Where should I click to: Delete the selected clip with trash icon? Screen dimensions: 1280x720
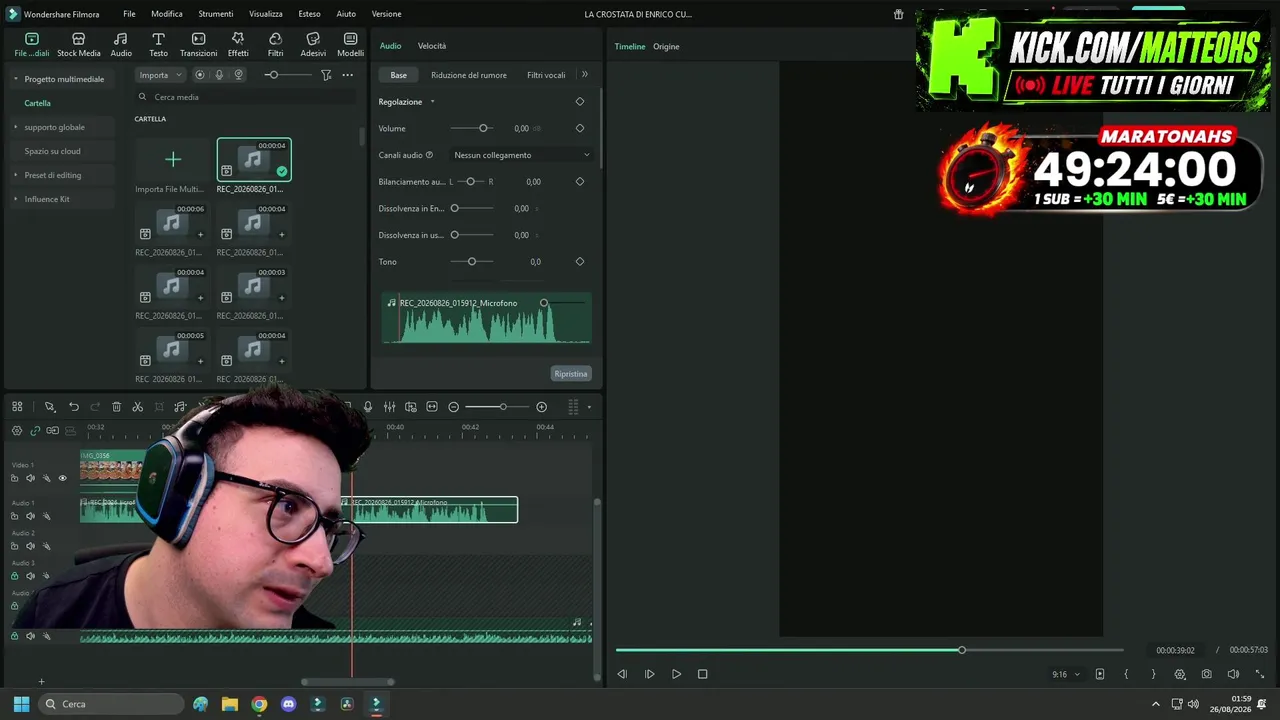(x=116, y=407)
